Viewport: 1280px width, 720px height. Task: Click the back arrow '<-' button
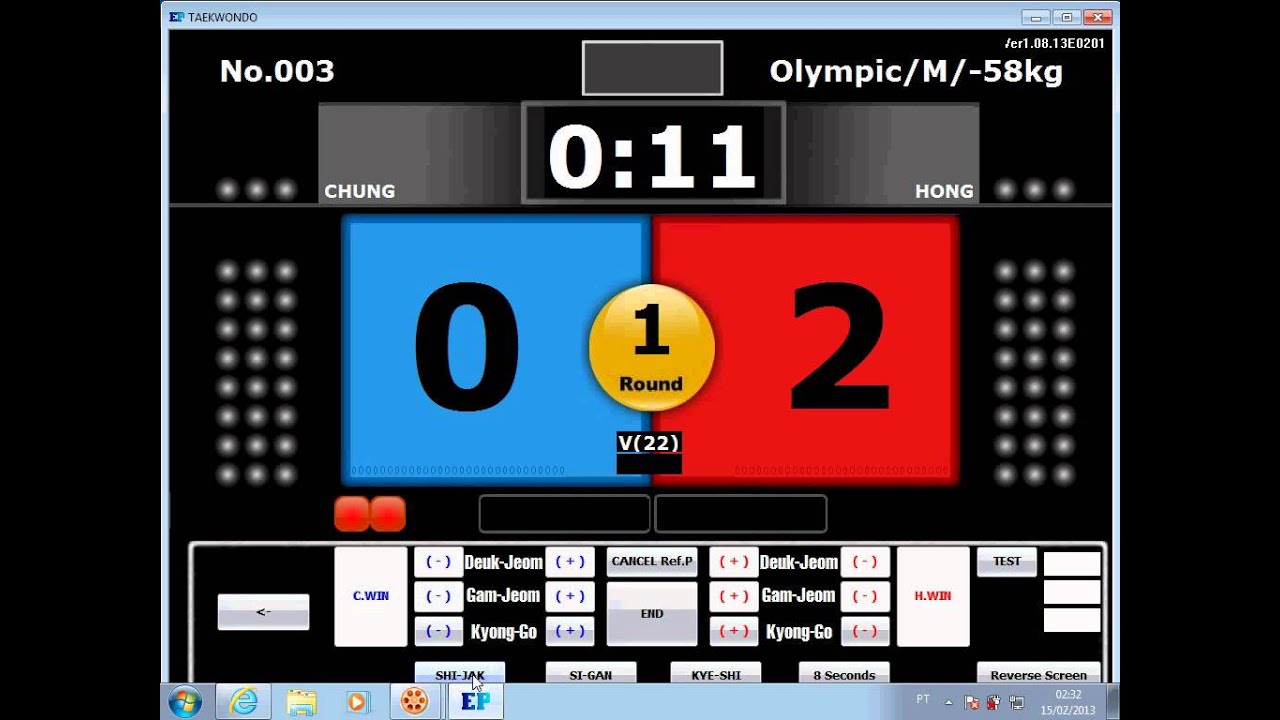click(263, 612)
